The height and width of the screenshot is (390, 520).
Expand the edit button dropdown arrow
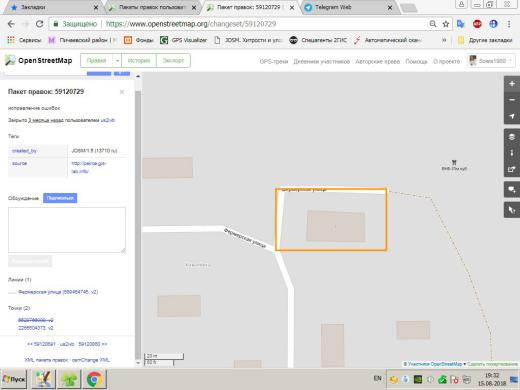pos(117,61)
